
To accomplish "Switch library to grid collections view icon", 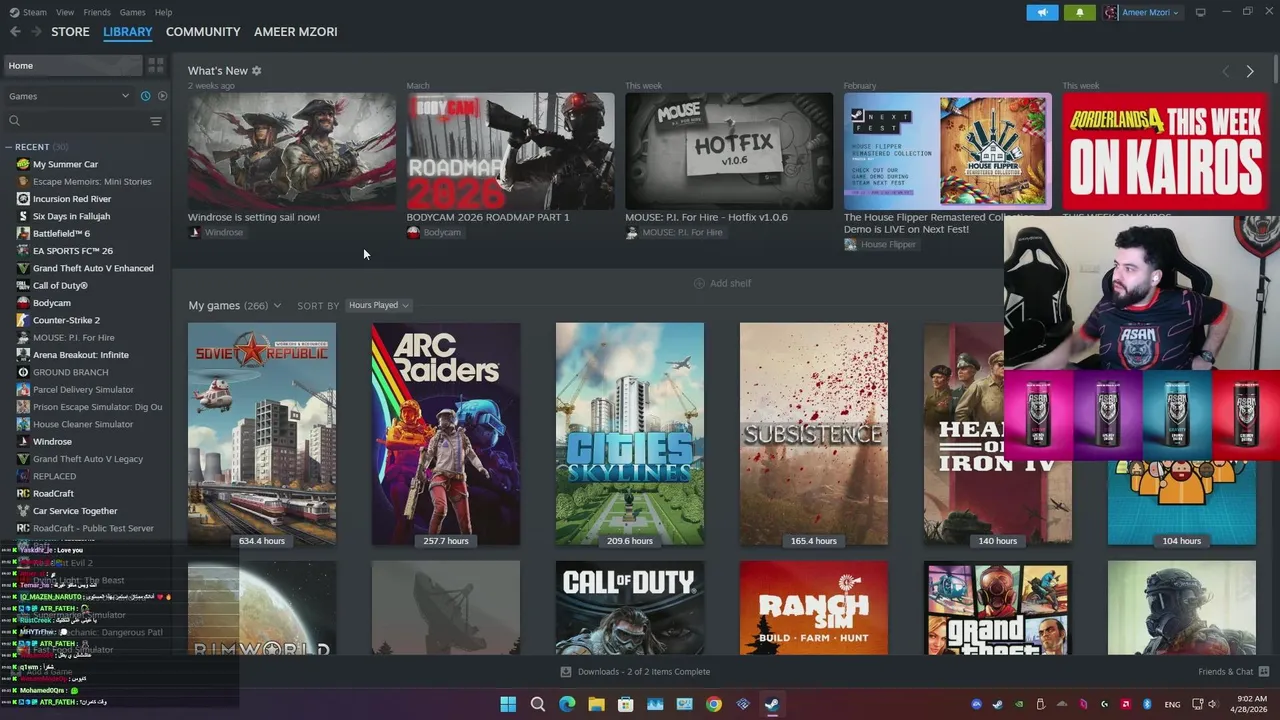I will point(156,66).
